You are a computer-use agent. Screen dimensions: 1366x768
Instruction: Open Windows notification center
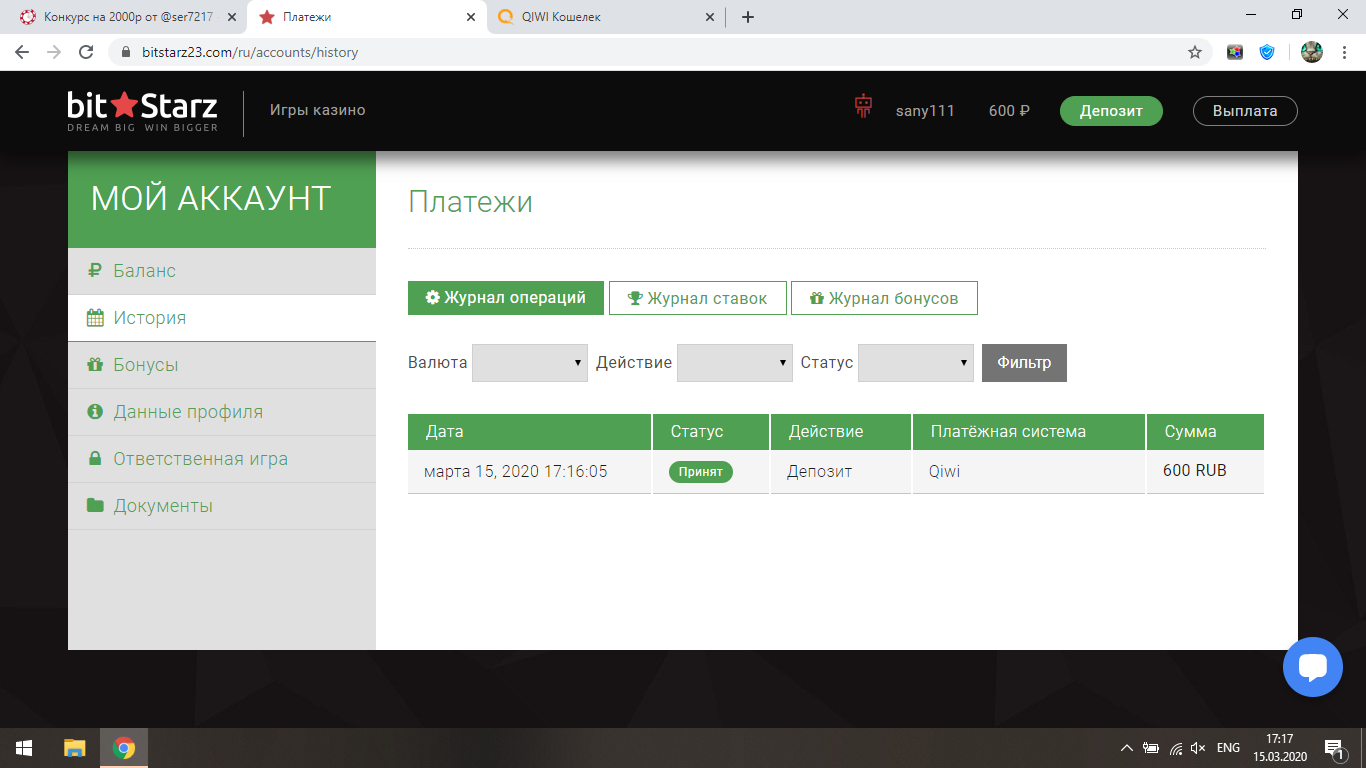(x=1334, y=748)
